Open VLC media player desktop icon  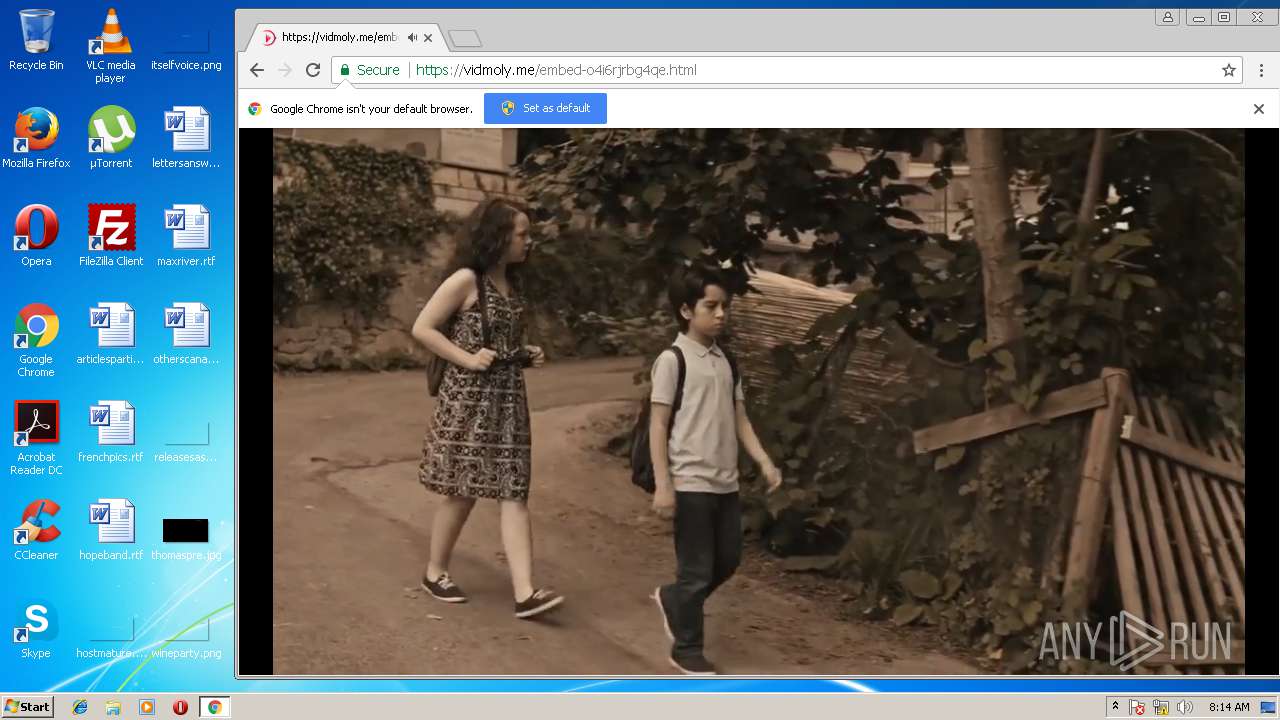tap(110, 46)
